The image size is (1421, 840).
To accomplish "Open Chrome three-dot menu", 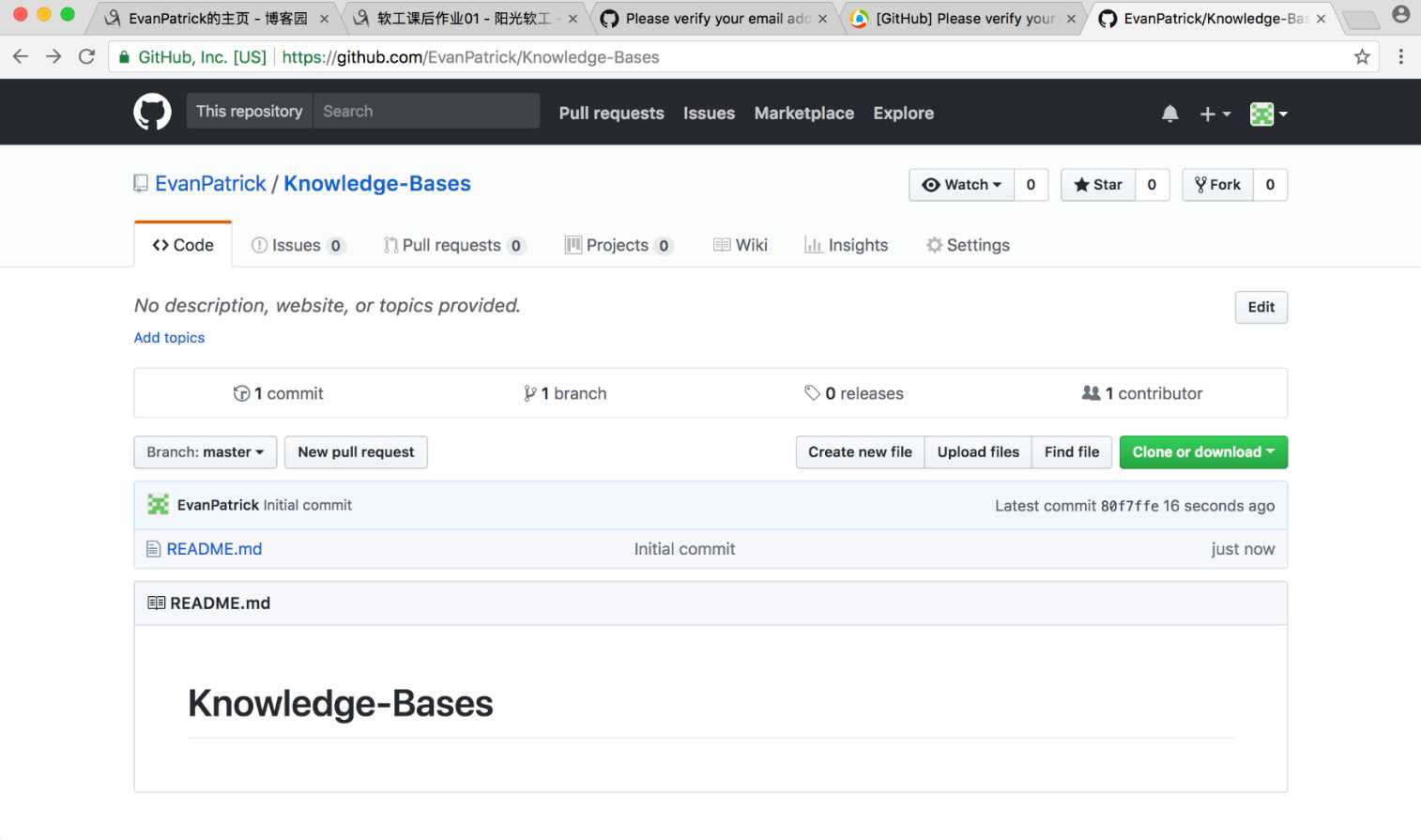I will [x=1400, y=57].
